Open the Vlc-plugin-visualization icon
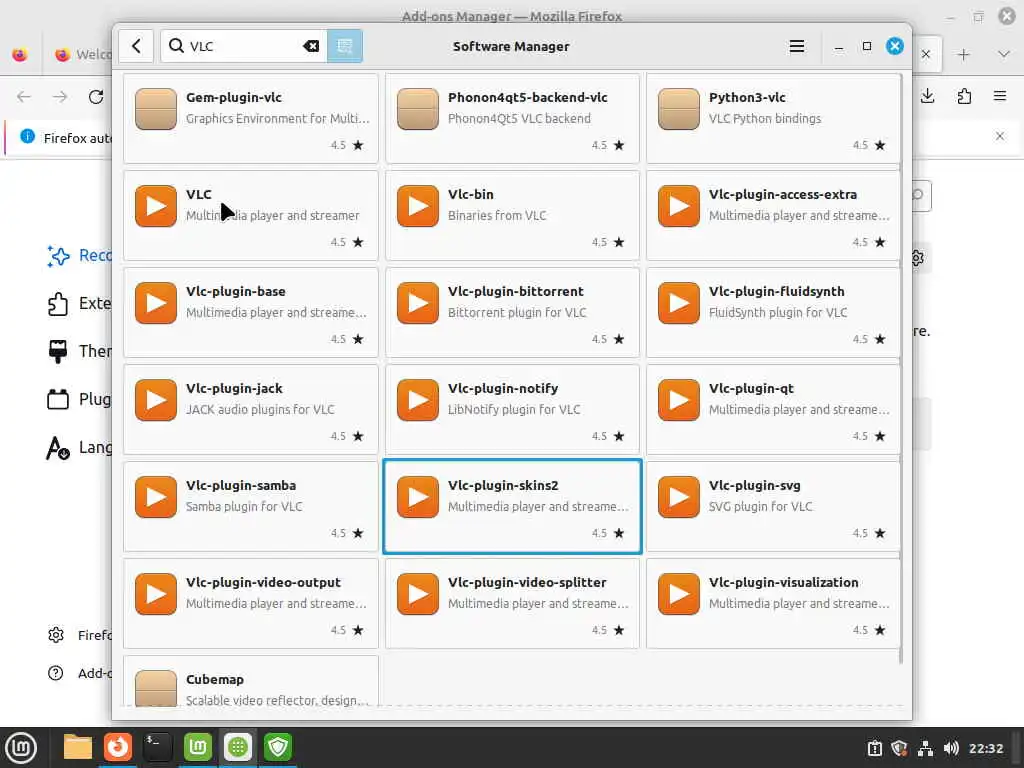The height and width of the screenshot is (768, 1024). pos(679,594)
